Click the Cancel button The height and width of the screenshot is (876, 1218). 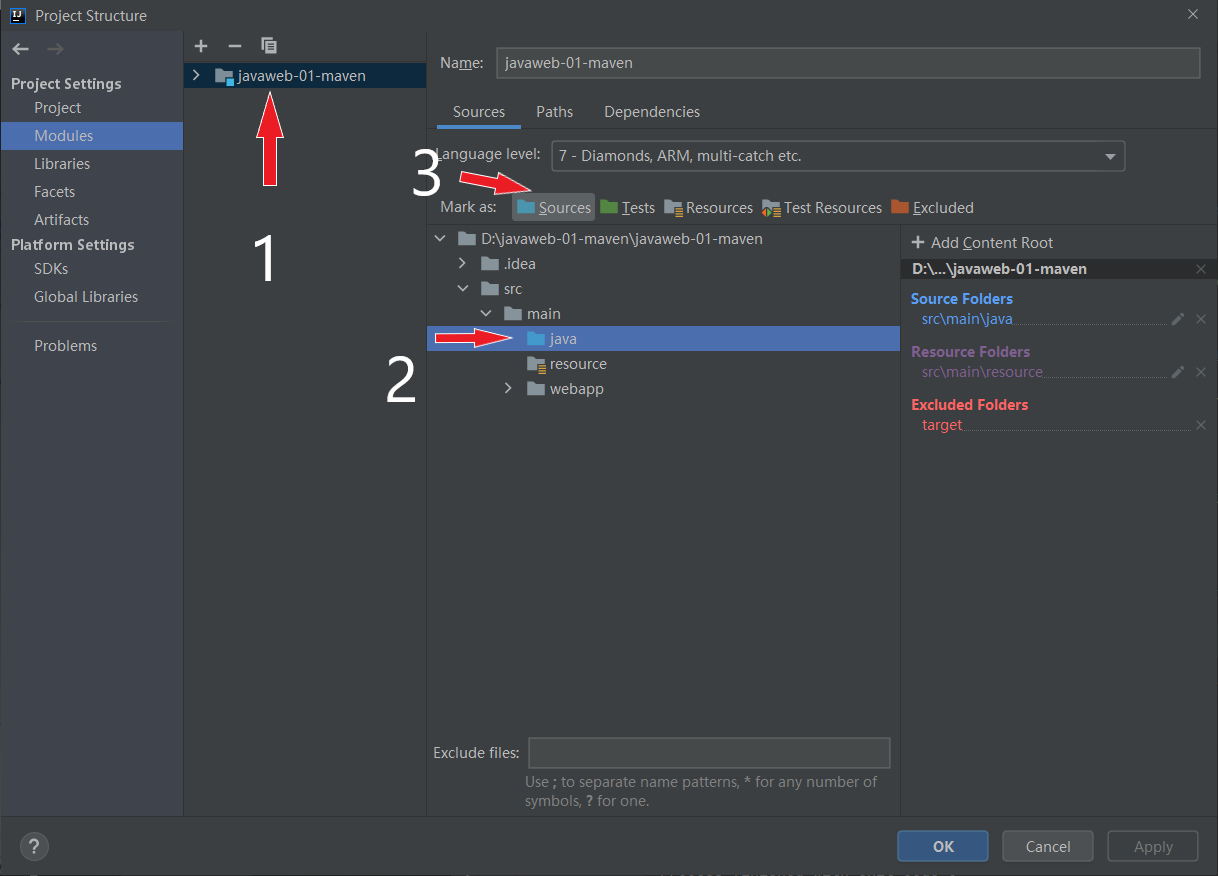tap(1048, 846)
